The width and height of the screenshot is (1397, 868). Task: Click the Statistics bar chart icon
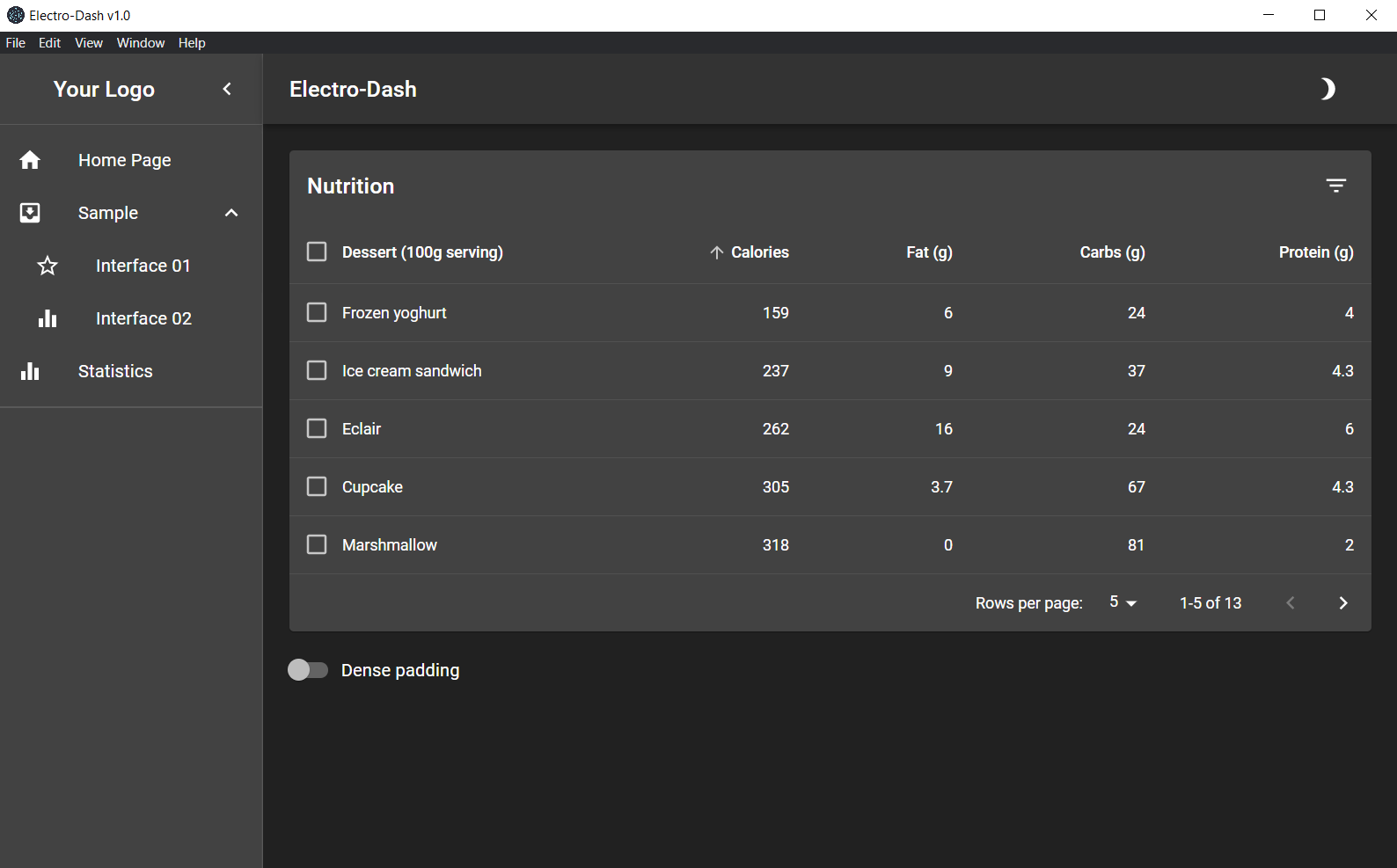[30, 371]
